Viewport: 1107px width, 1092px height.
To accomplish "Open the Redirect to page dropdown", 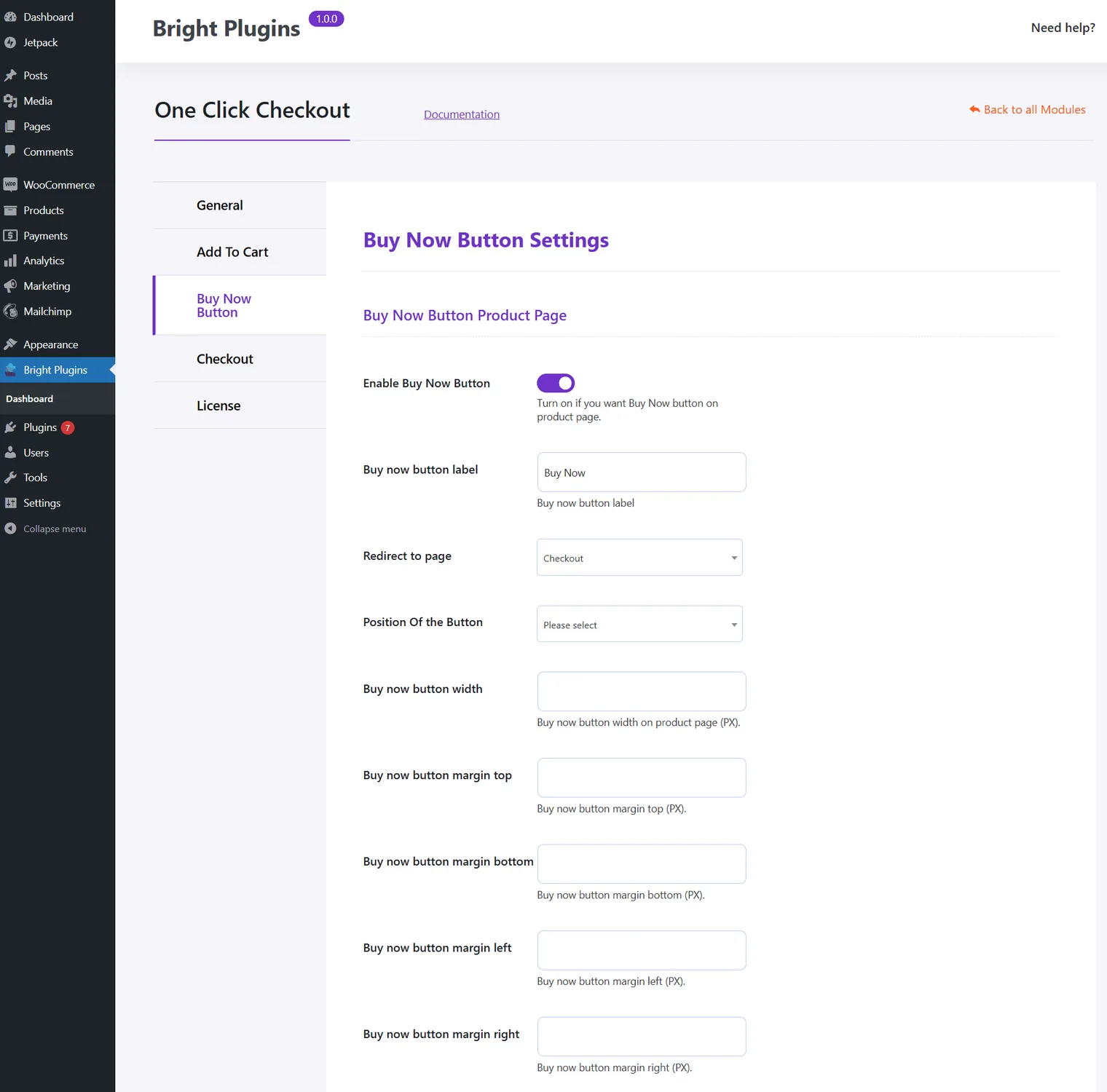I will (x=639, y=558).
